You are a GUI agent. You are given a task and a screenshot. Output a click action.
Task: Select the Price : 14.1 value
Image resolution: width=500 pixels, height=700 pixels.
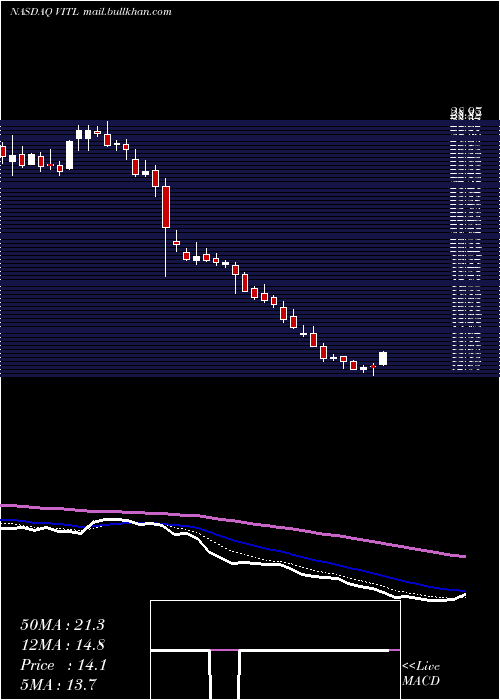(63, 665)
